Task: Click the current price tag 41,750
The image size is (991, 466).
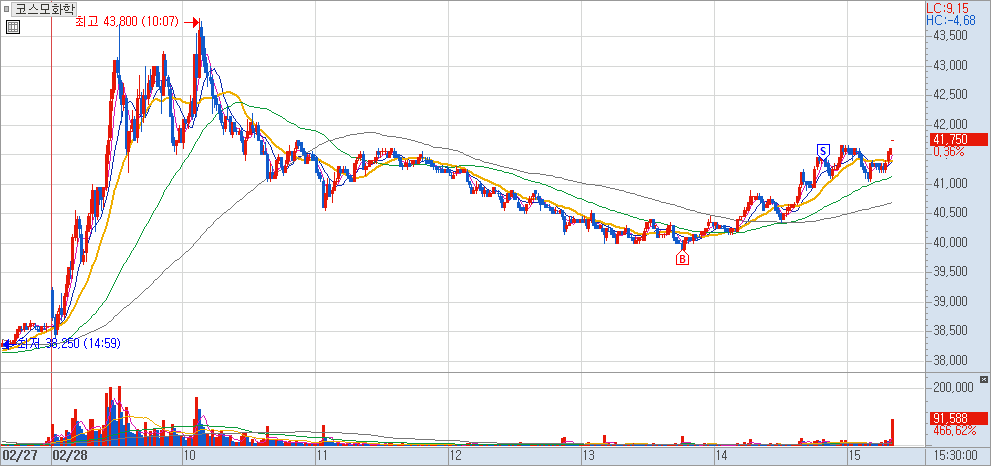Action: (958, 140)
